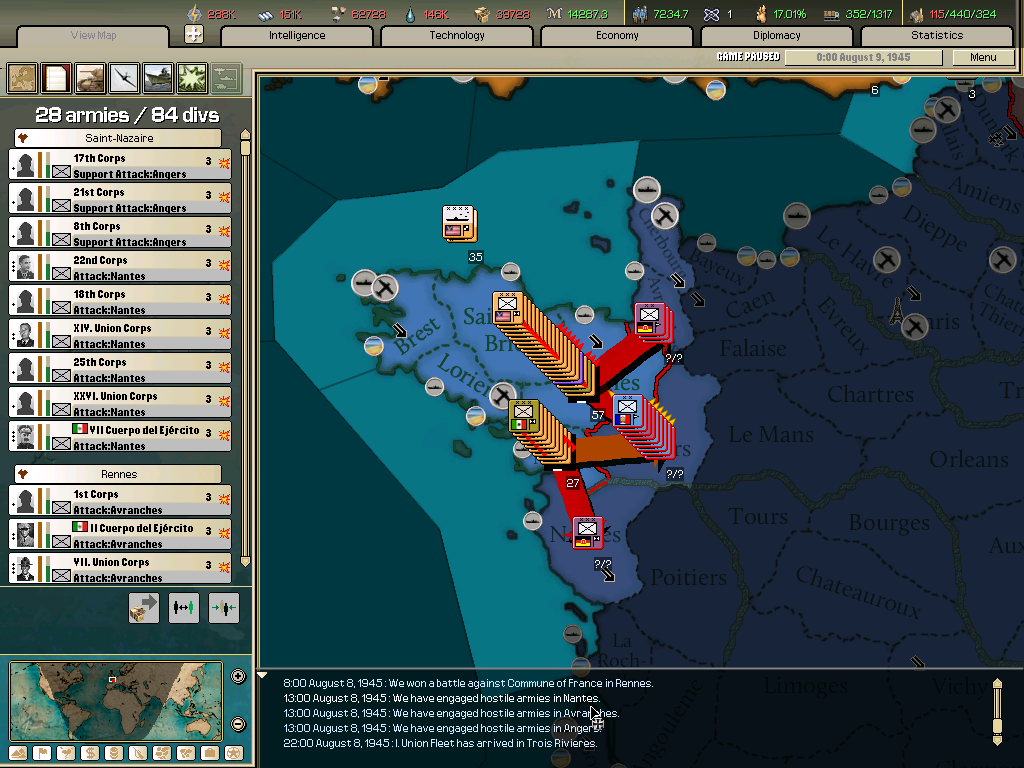Click the Statistics screen header
This screenshot has width=1024, height=768.
937,35
